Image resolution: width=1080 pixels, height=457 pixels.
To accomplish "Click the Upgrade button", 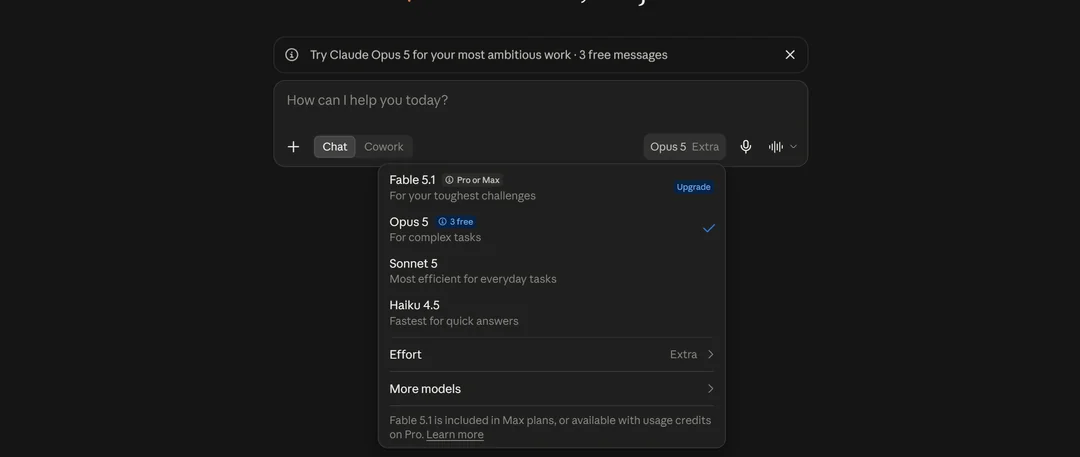I will point(694,187).
